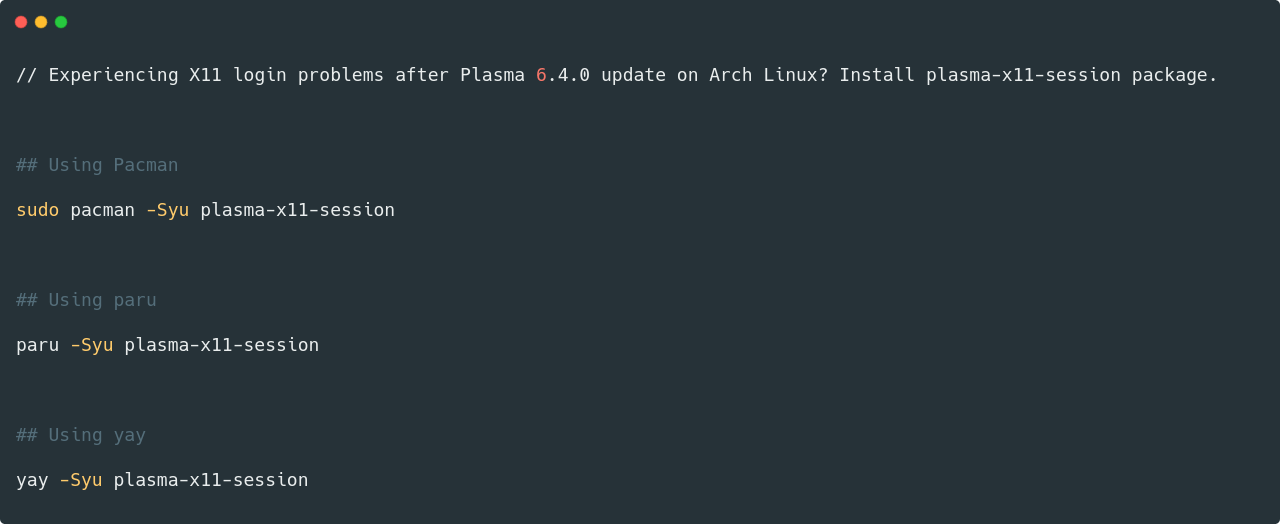Click the yellow 'sudo' keyword
Screen dimensions: 1280x524
(37, 210)
